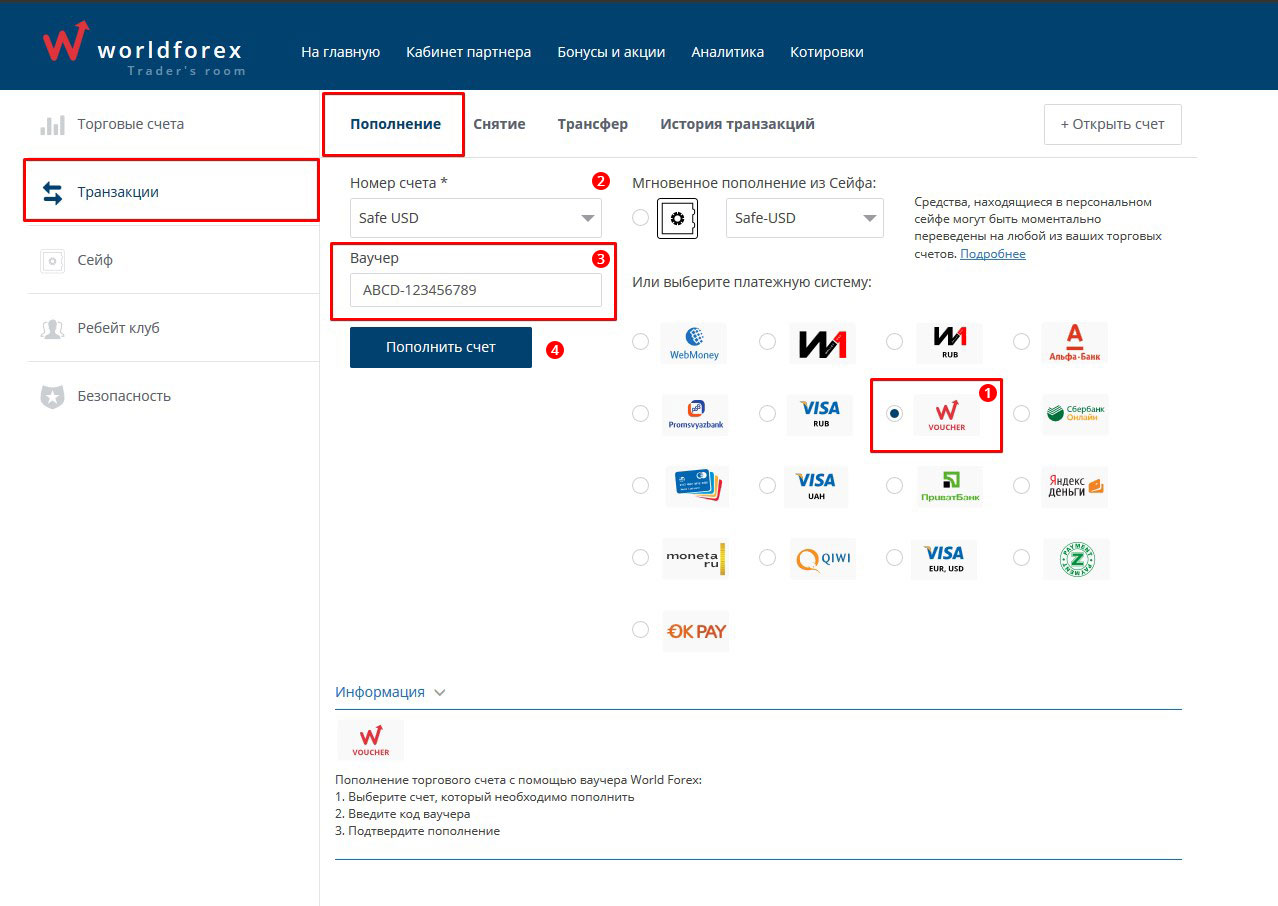Screen dimensions: 1278x906
Task: Select the ПриватБанк radio button
Action: tap(895, 486)
